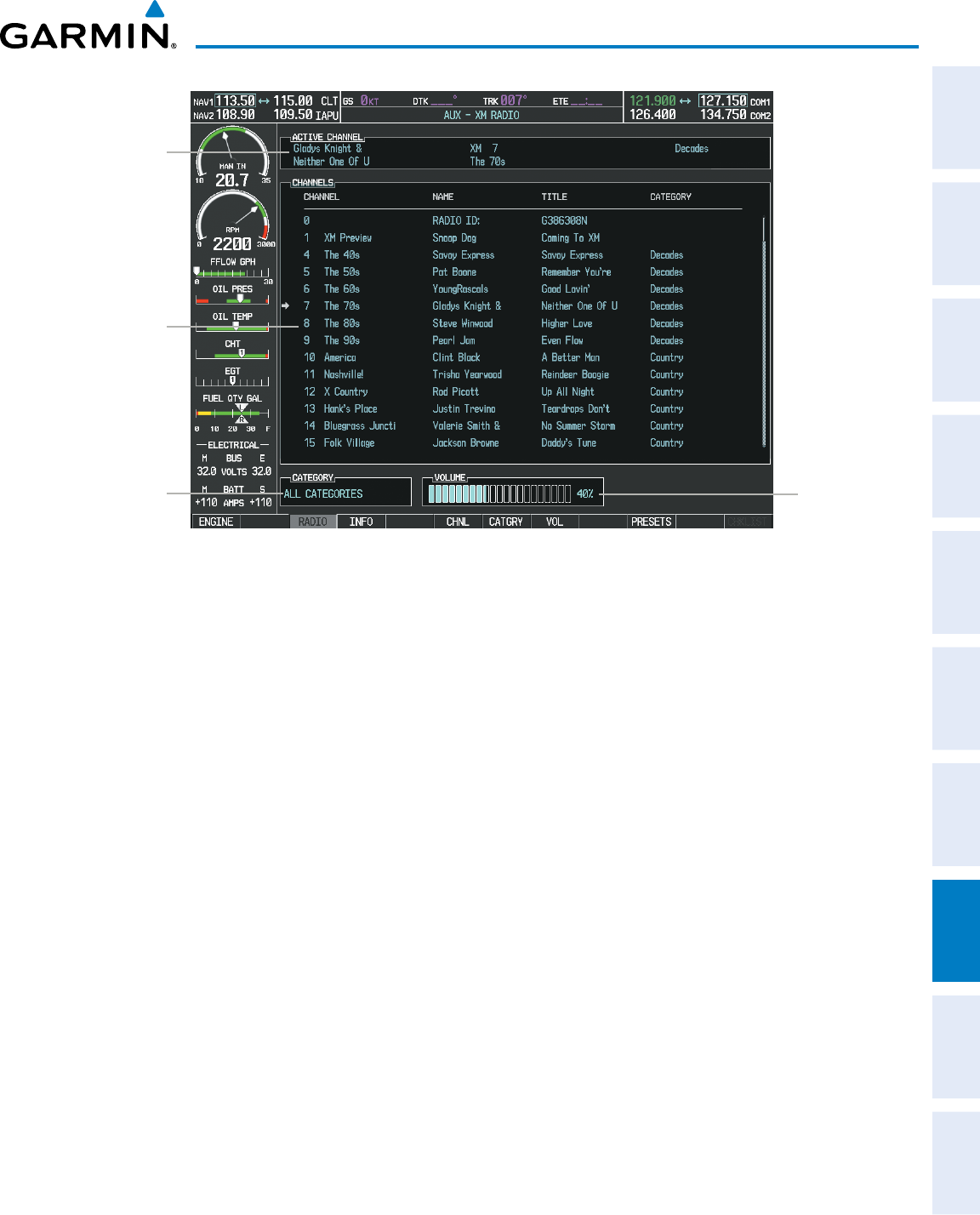Click the song title No Summer Storm
The image size is (980, 1215).
click(578, 425)
